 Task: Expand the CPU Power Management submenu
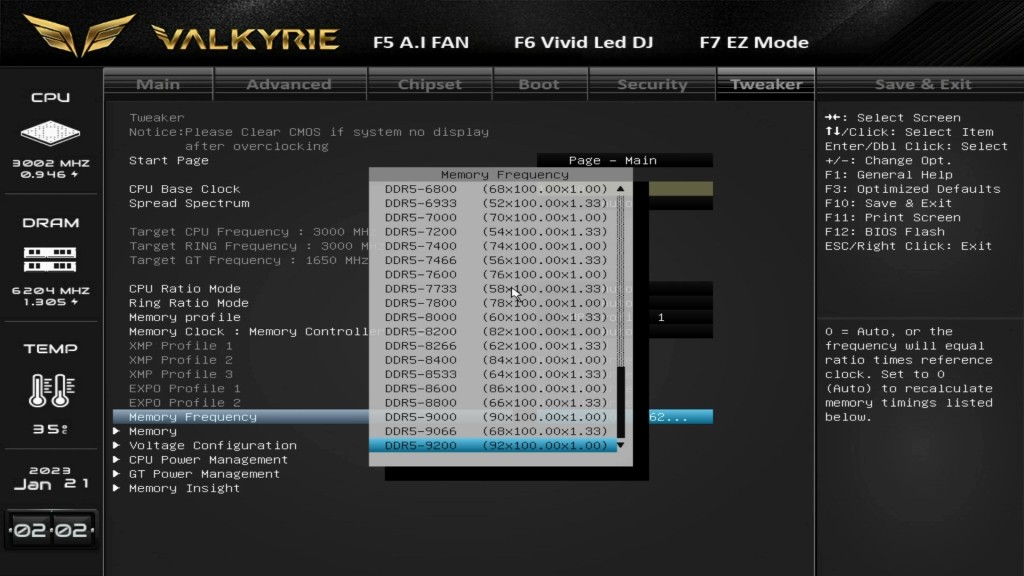[x=208, y=460]
